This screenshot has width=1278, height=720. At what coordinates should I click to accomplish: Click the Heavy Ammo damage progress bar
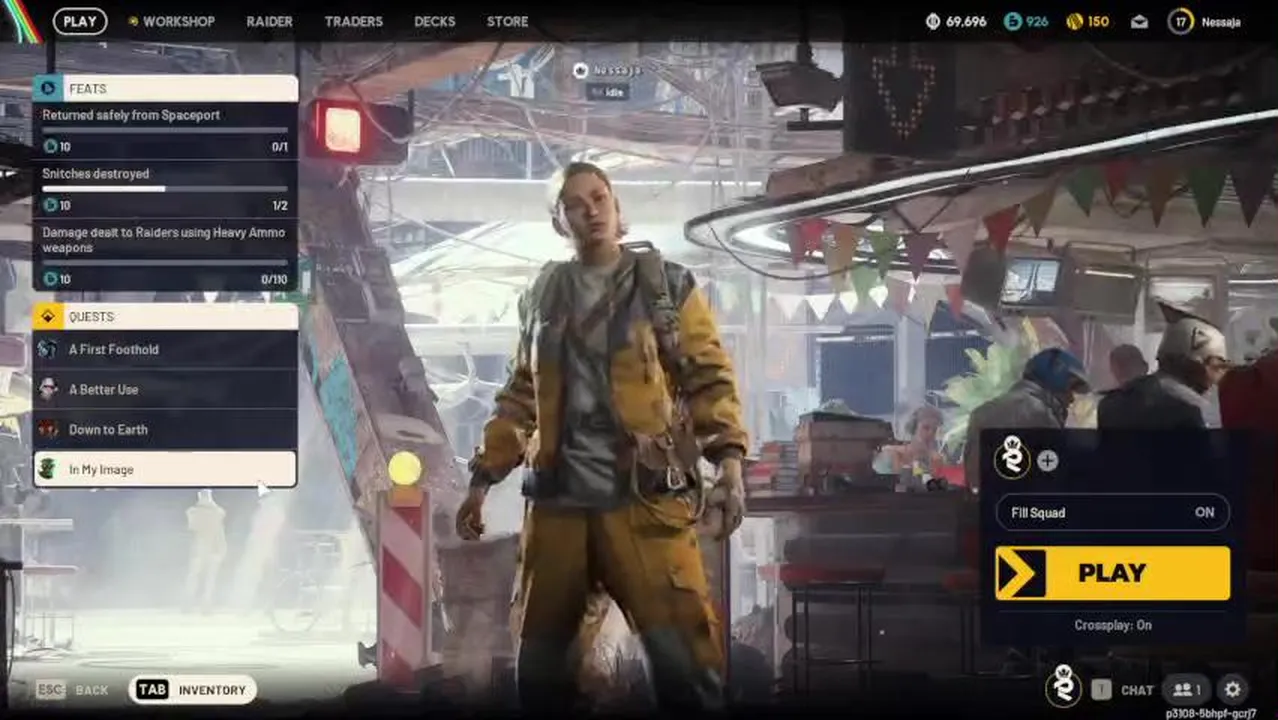165,263
